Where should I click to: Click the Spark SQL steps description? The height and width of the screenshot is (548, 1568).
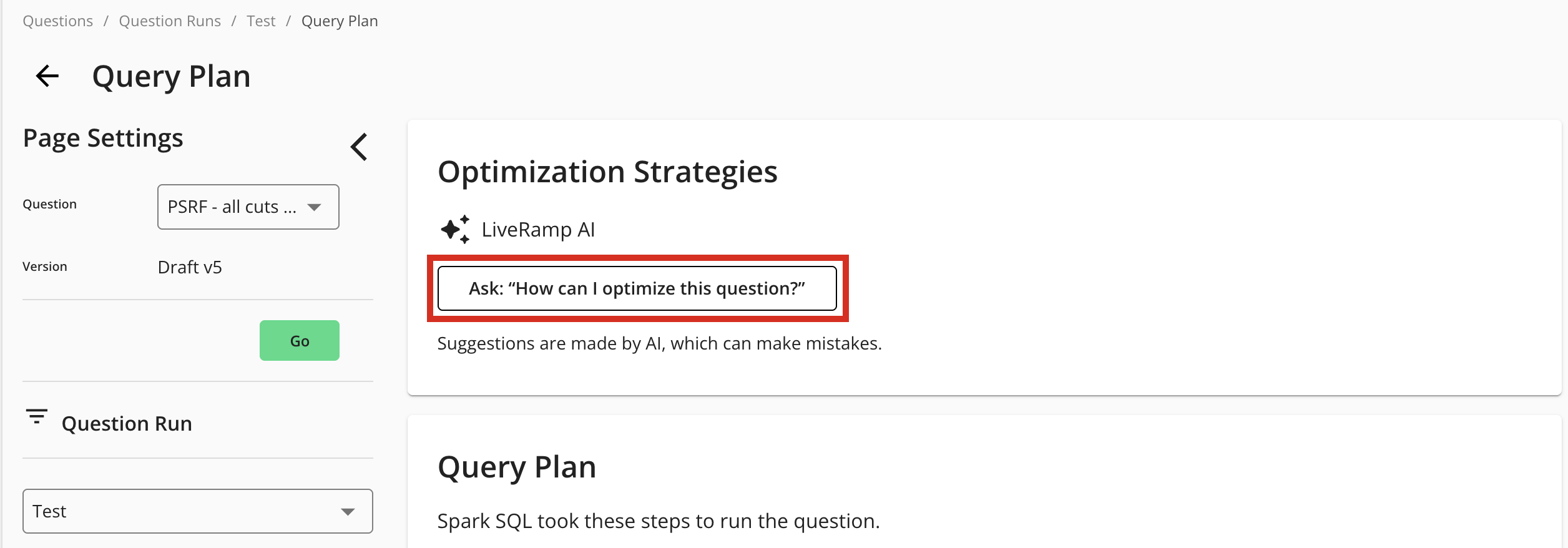tap(659, 521)
